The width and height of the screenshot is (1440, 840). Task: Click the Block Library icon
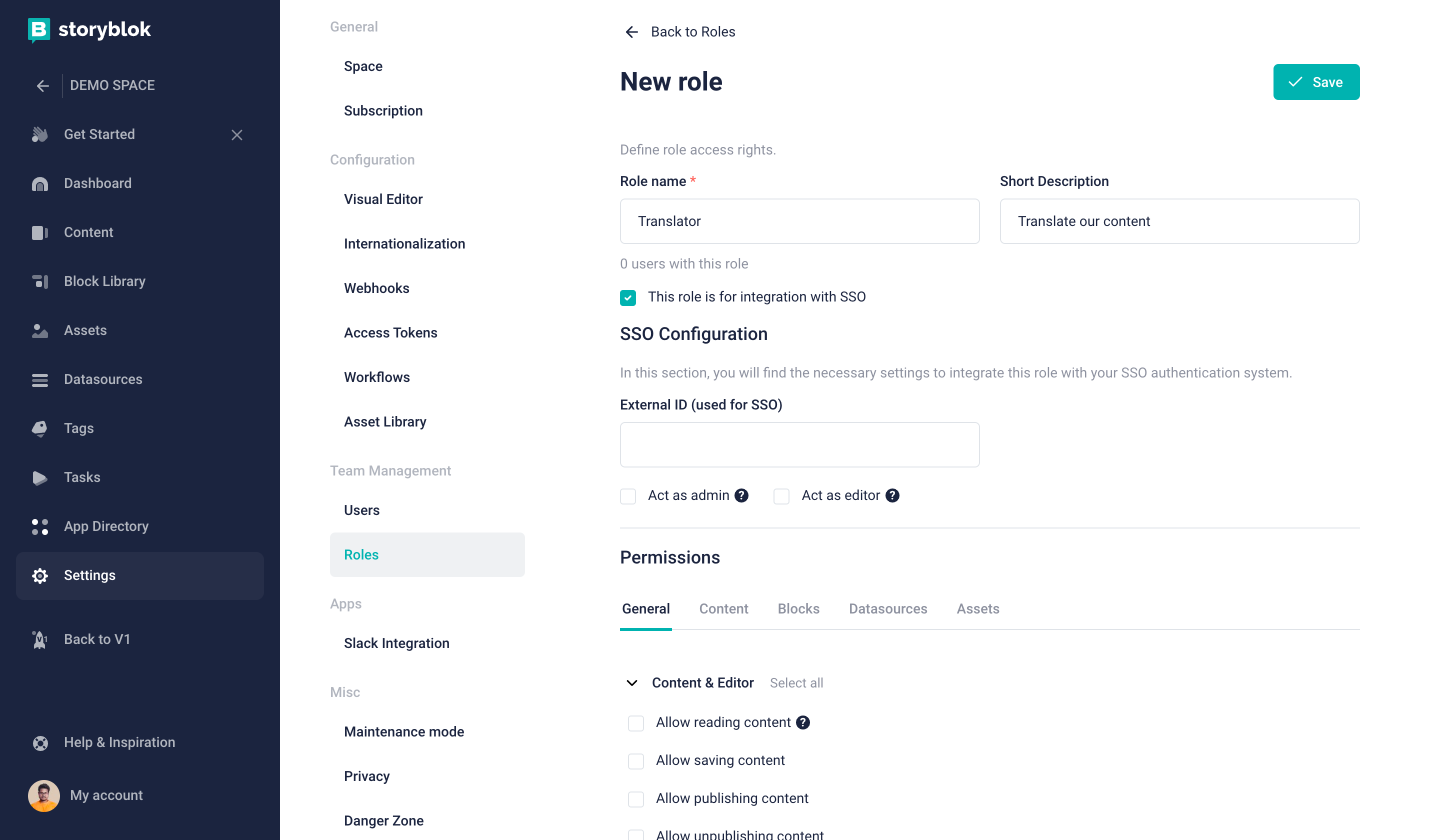point(39,281)
